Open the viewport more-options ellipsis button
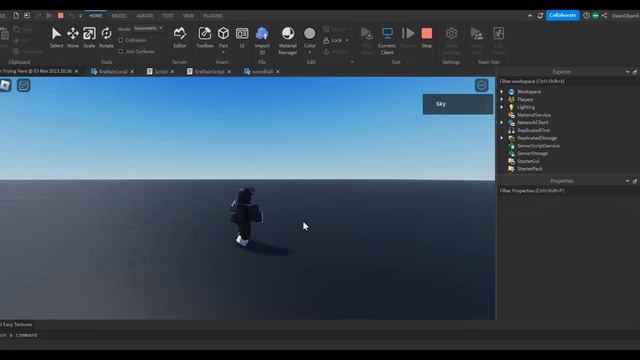Image resolution: width=640 pixels, height=360 pixels. [x=482, y=85]
